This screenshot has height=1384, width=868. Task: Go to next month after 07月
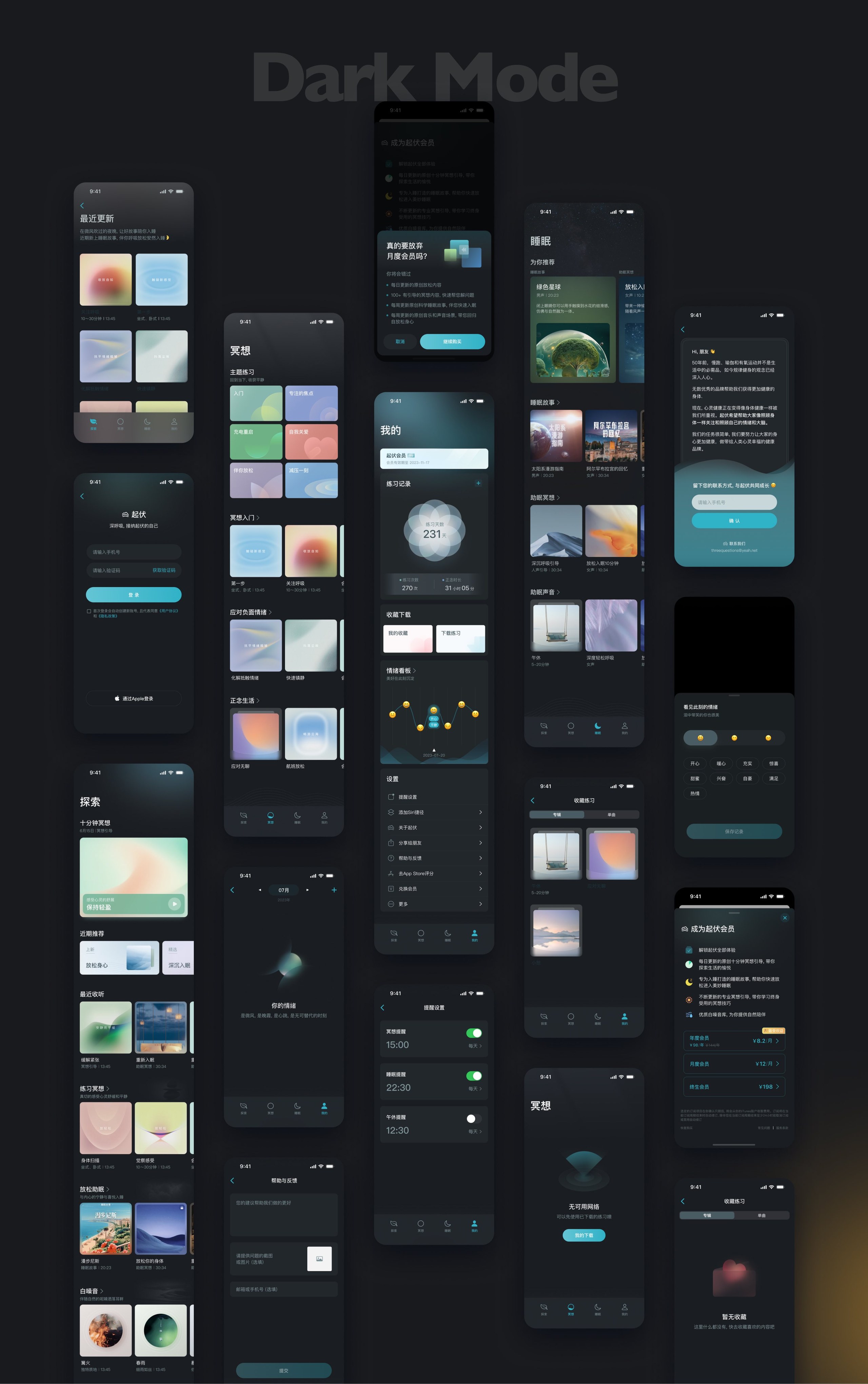point(308,889)
